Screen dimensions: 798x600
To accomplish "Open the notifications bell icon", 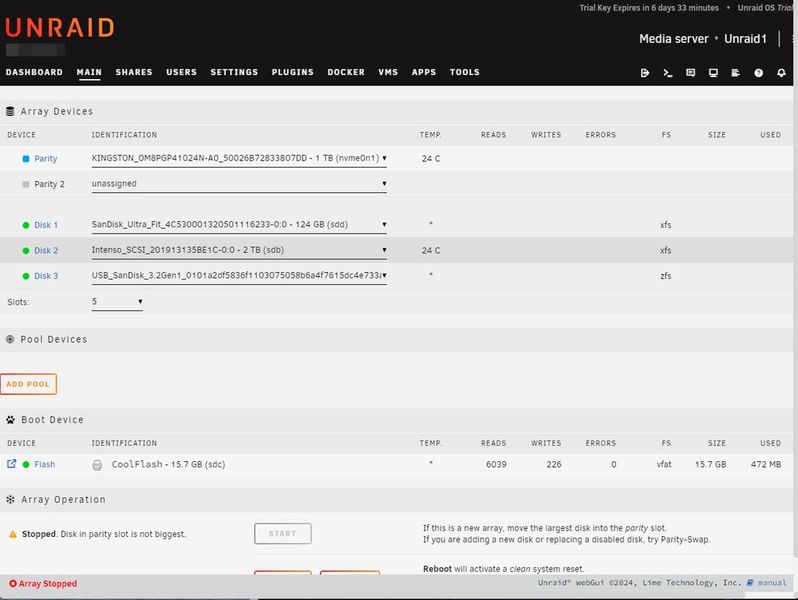I will tap(781, 73).
